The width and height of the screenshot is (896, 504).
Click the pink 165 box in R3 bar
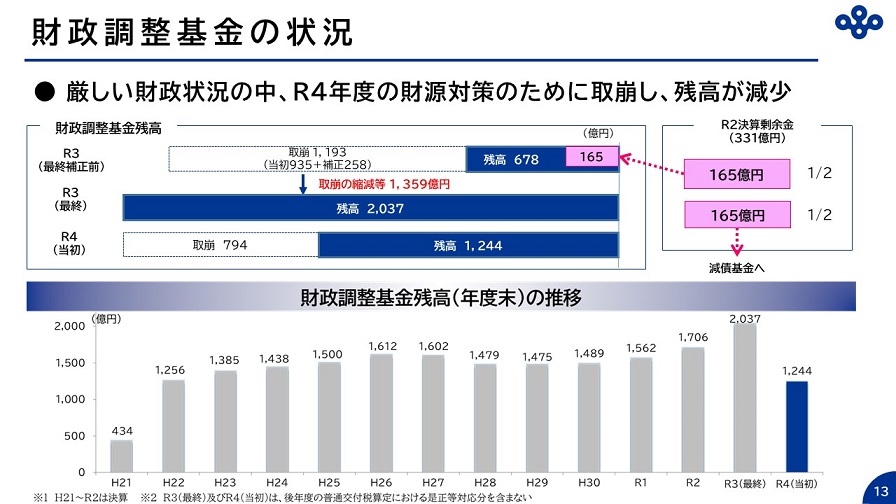591,157
